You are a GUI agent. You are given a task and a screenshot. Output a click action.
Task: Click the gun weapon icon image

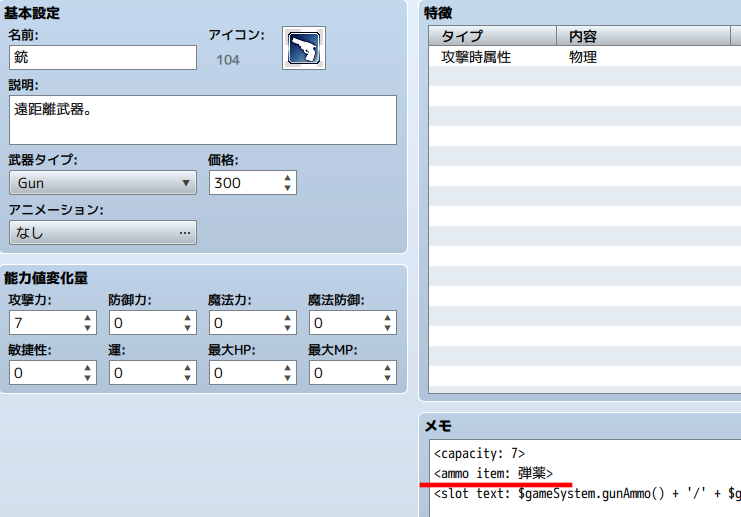[303, 48]
